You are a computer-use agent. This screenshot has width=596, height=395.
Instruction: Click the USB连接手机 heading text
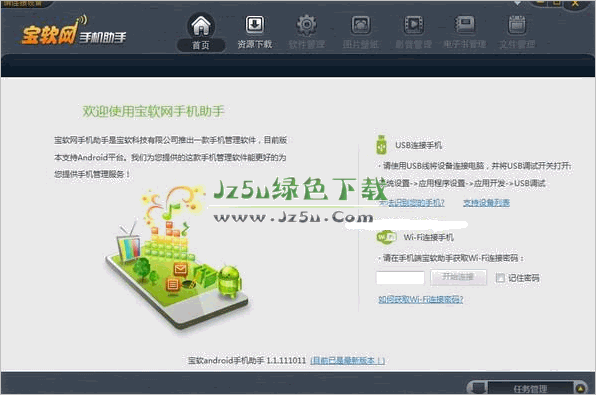click(418, 145)
